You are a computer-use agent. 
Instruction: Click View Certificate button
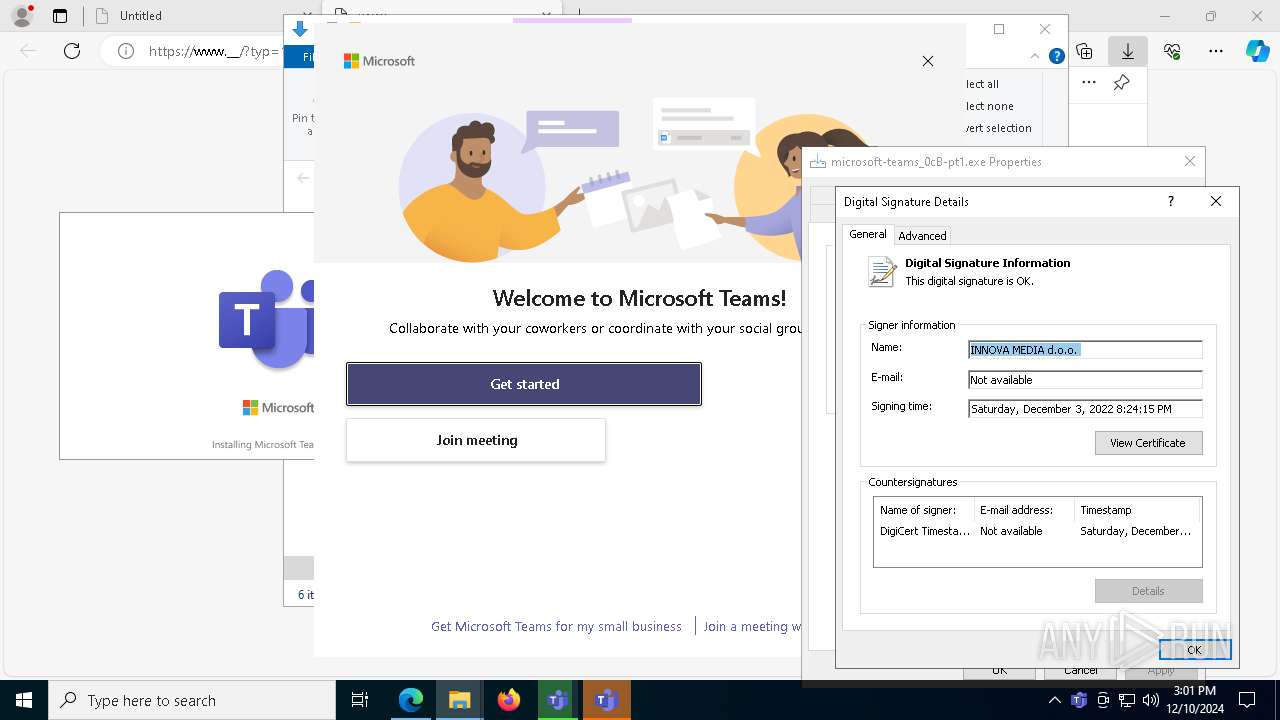pyautogui.click(x=1148, y=443)
